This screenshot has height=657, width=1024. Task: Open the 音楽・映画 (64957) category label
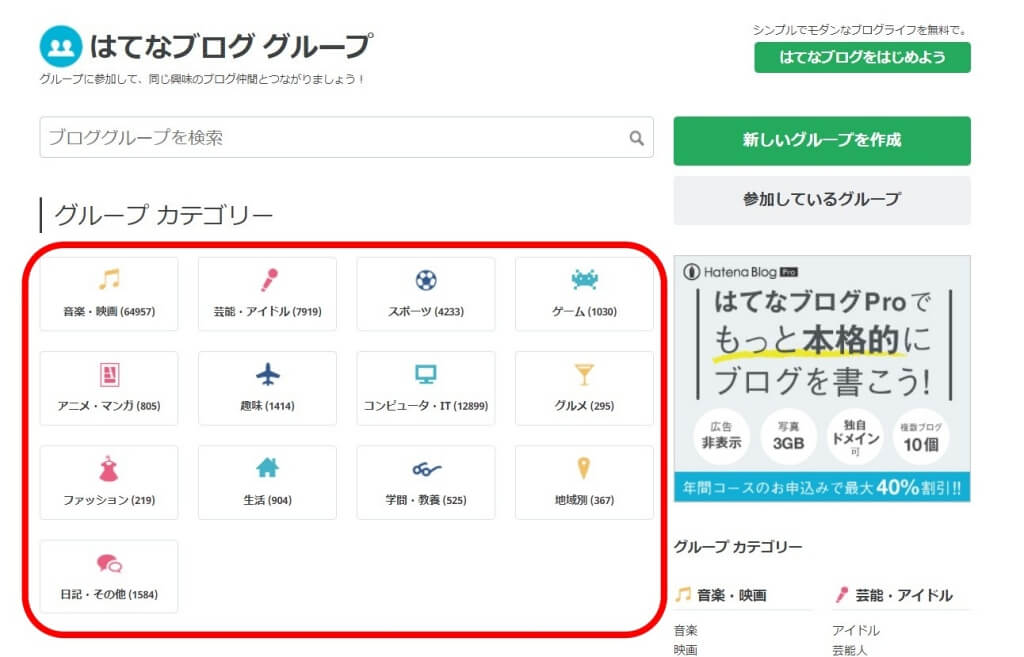[x=109, y=312]
